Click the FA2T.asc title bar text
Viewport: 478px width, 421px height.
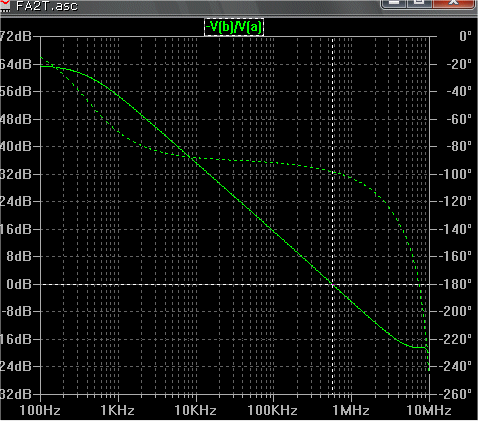pyautogui.click(x=47, y=6)
